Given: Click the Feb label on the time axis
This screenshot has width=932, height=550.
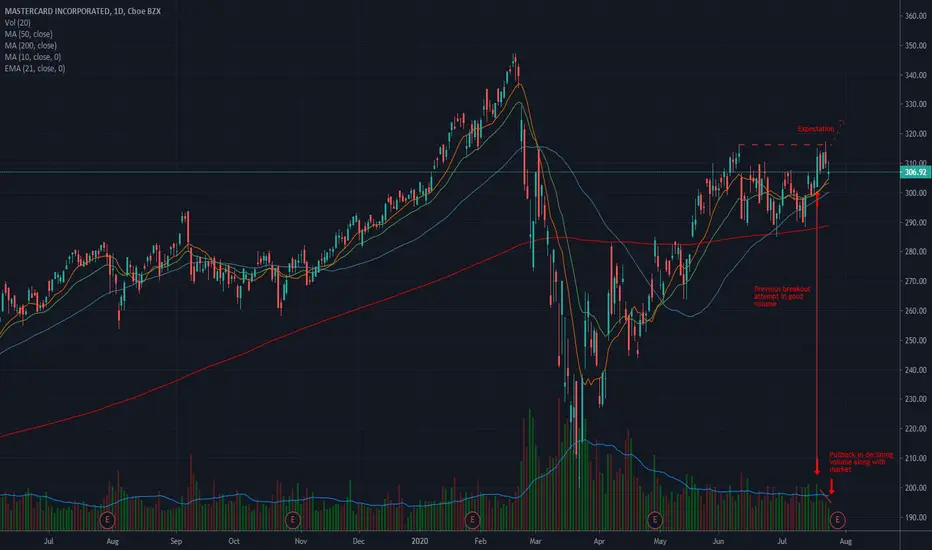Looking at the screenshot, I should (x=480, y=541).
